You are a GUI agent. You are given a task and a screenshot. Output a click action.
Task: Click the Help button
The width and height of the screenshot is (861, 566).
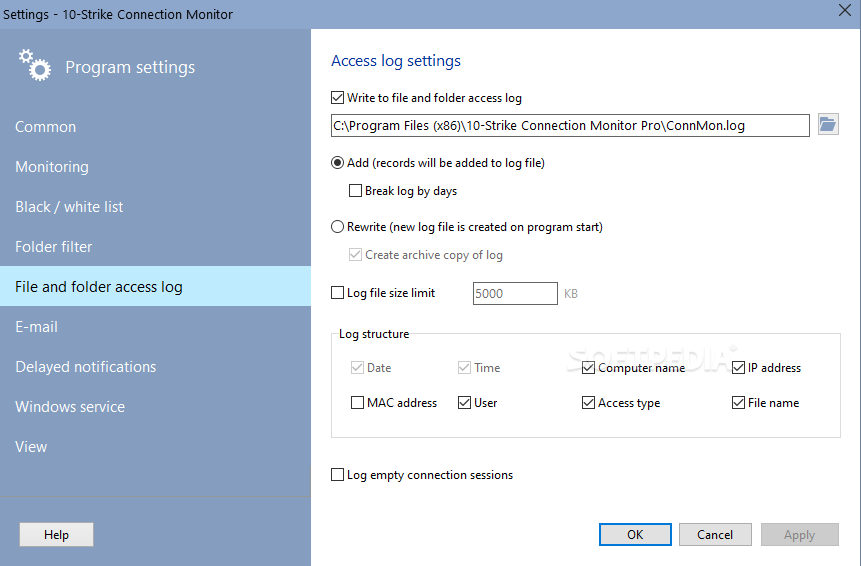pos(56,535)
